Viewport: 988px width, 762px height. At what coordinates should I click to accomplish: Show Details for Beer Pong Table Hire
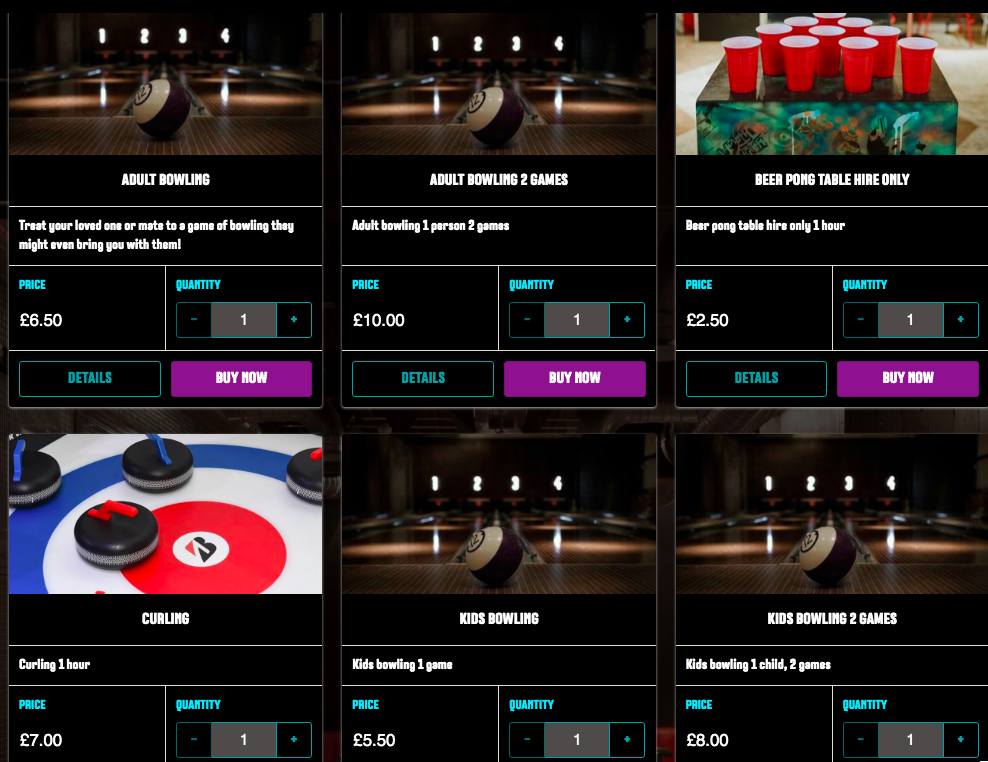[756, 378]
